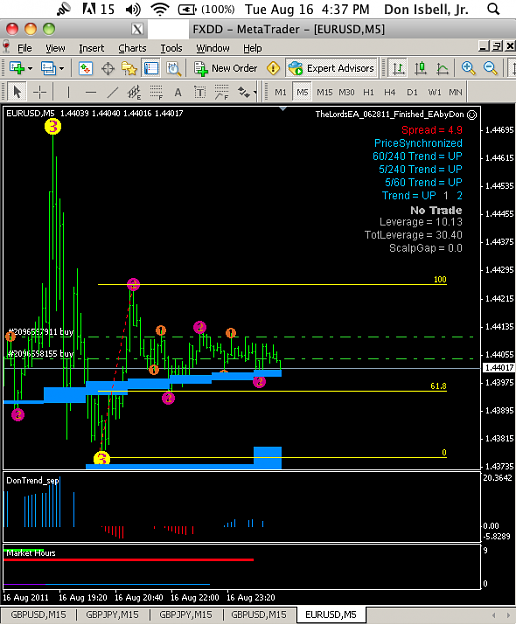The height and width of the screenshot is (625, 516).
Task: Open the volume control menu
Action: [132, 9]
